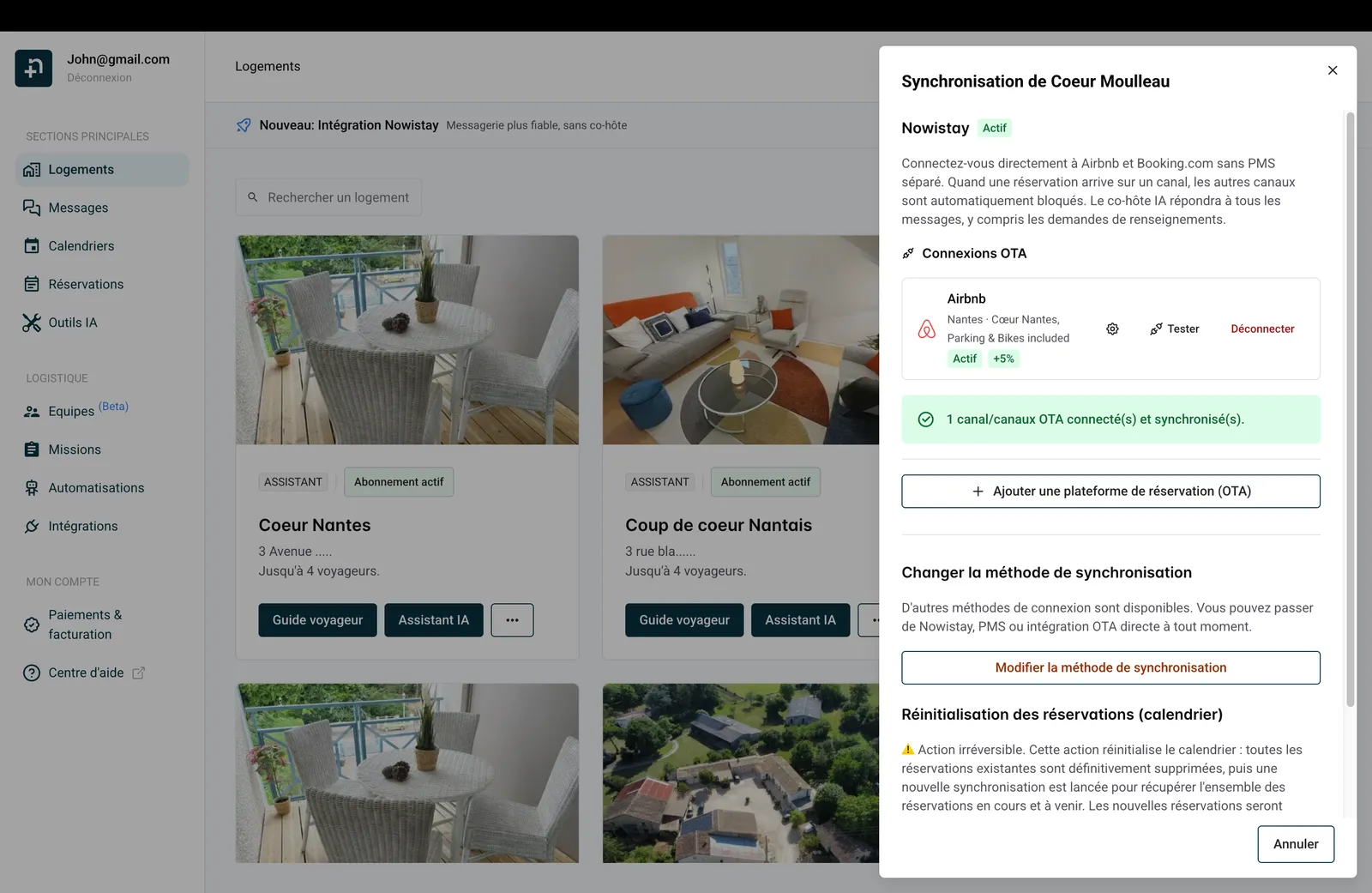This screenshot has height=893, width=1372.
Task: Click the Equipes people icon
Action: click(x=32, y=412)
